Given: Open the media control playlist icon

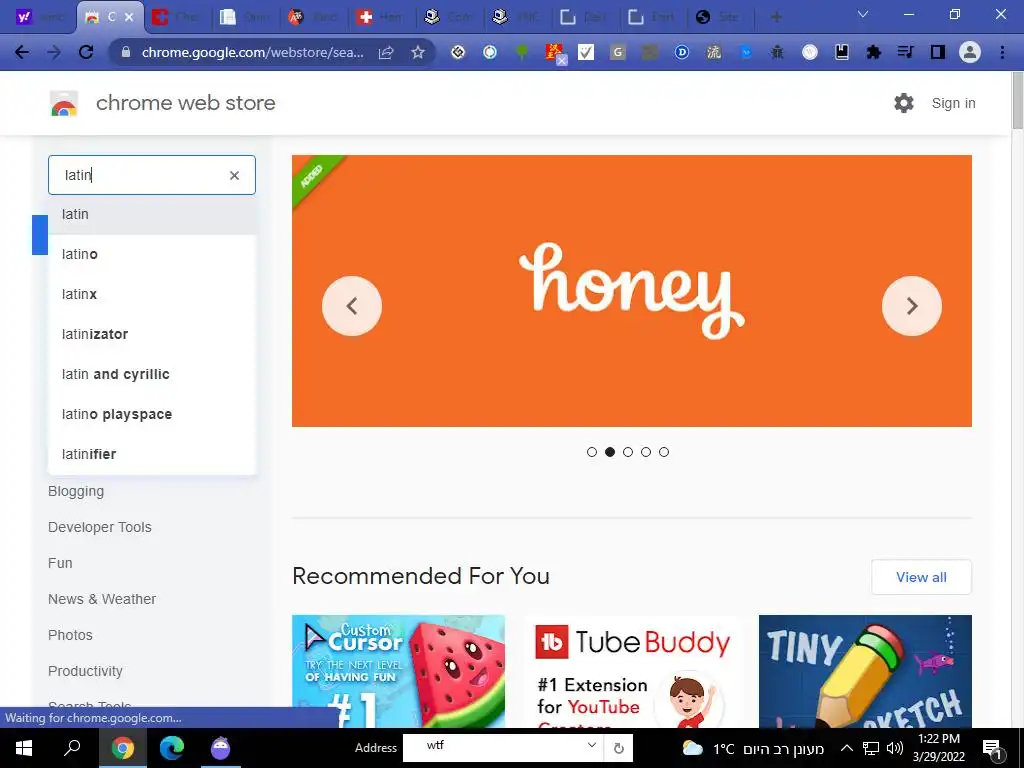Looking at the screenshot, I should 905,52.
